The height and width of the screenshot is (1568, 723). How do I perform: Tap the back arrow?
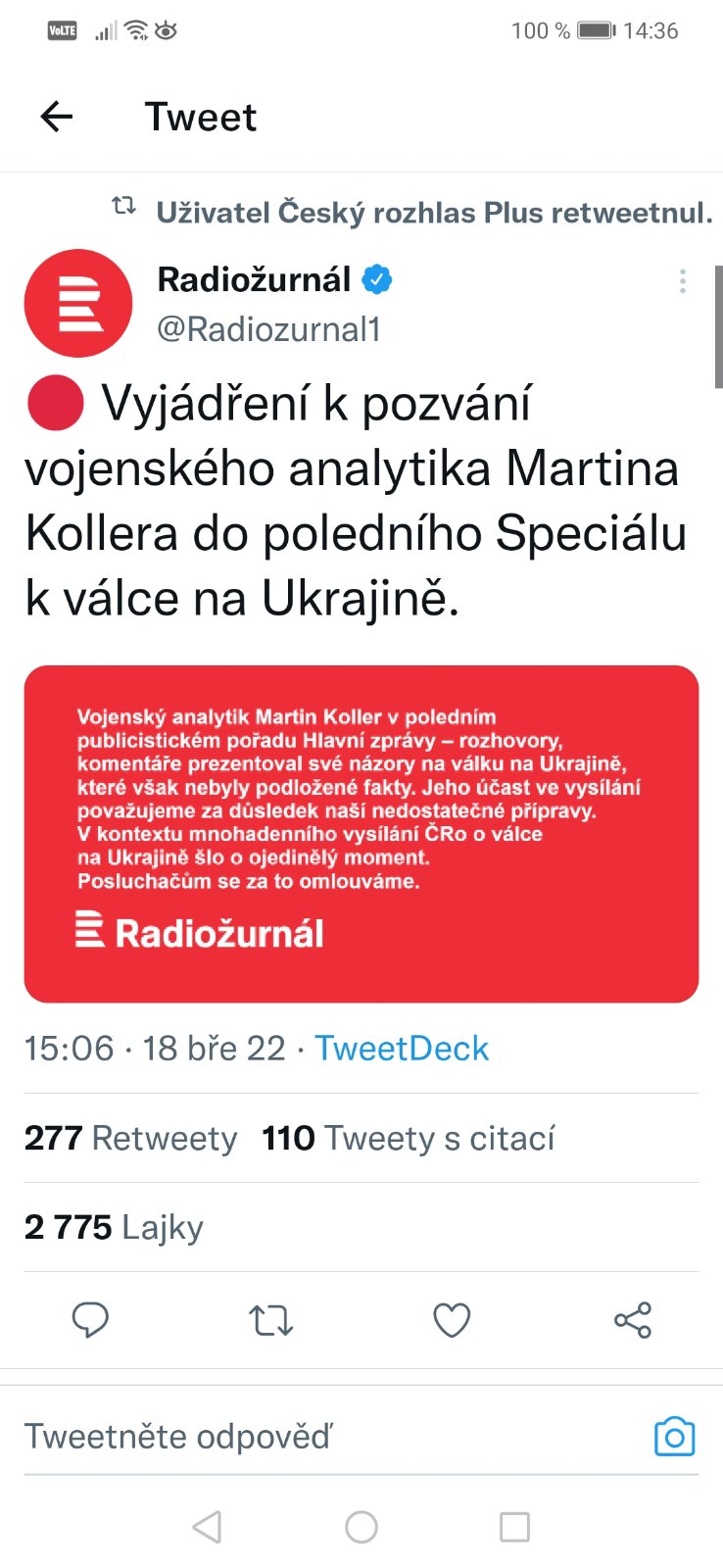(x=57, y=118)
